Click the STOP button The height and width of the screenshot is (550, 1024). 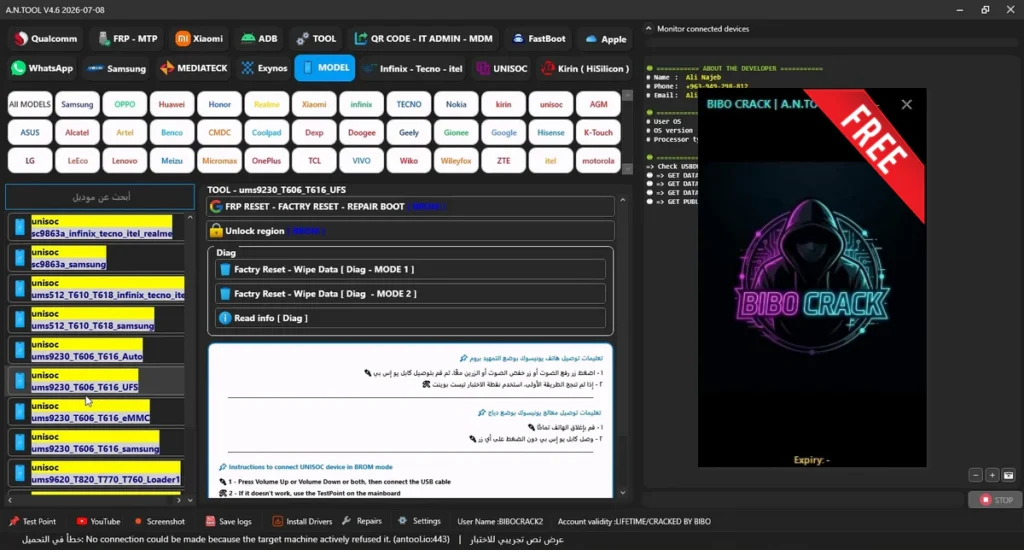[996, 500]
